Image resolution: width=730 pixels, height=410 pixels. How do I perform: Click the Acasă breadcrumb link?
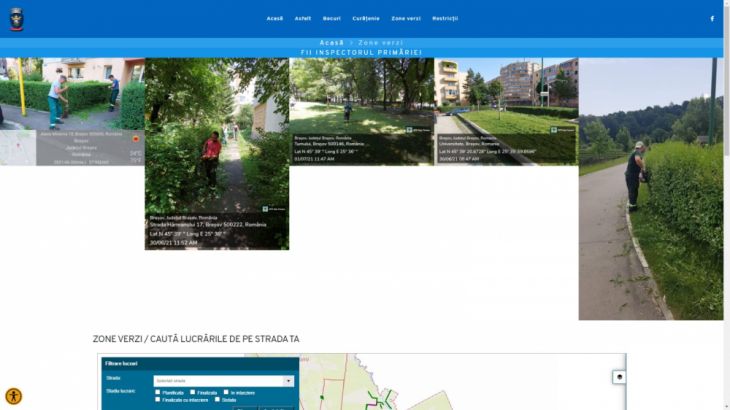(331, 43)
